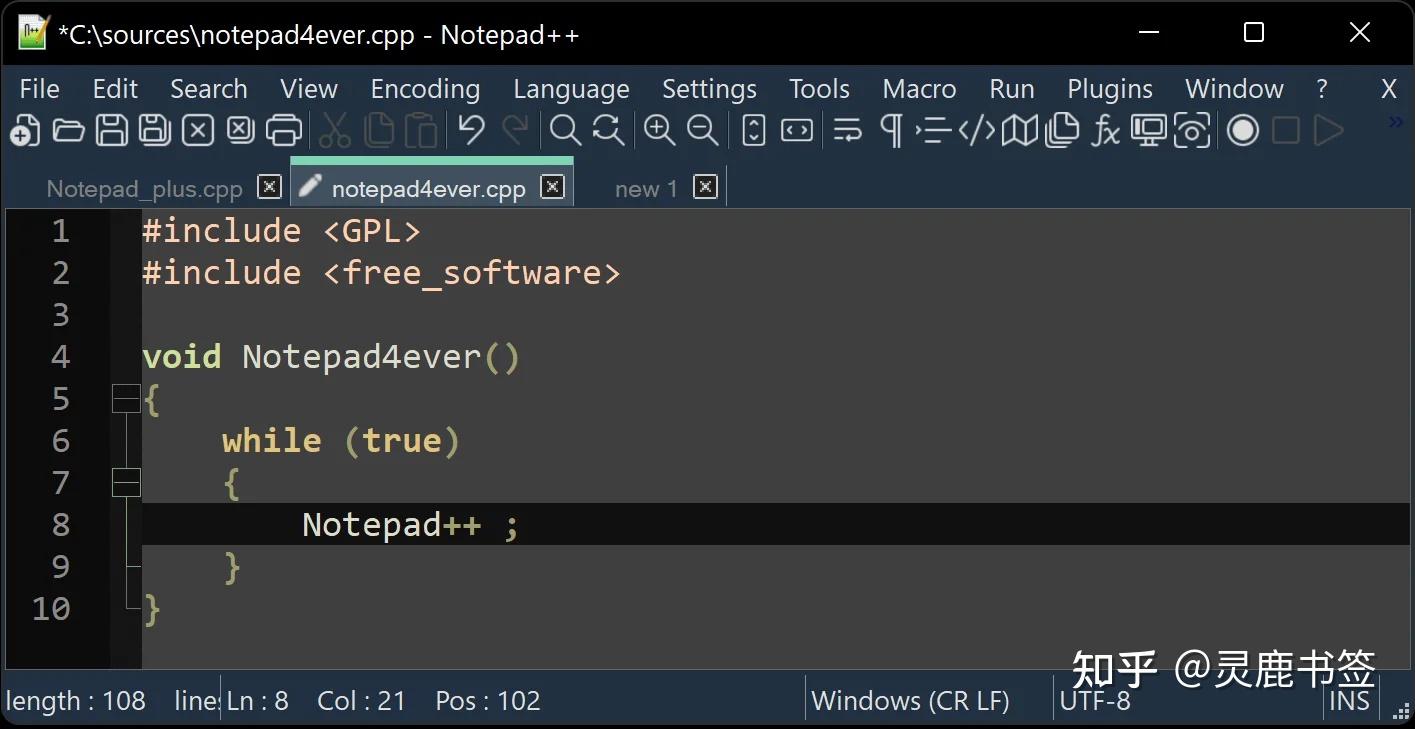The image size is (1415, 729).
Task: Change the Windows (CR LF) line ending
Action: 912,700
